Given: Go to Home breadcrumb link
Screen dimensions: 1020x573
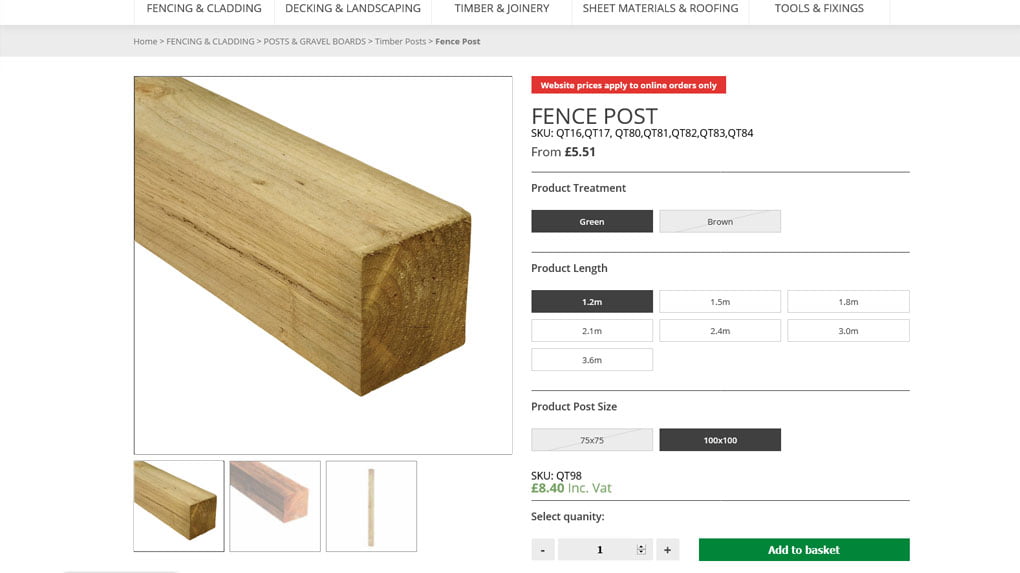Looking at the screenshot, I should [145, 42].
